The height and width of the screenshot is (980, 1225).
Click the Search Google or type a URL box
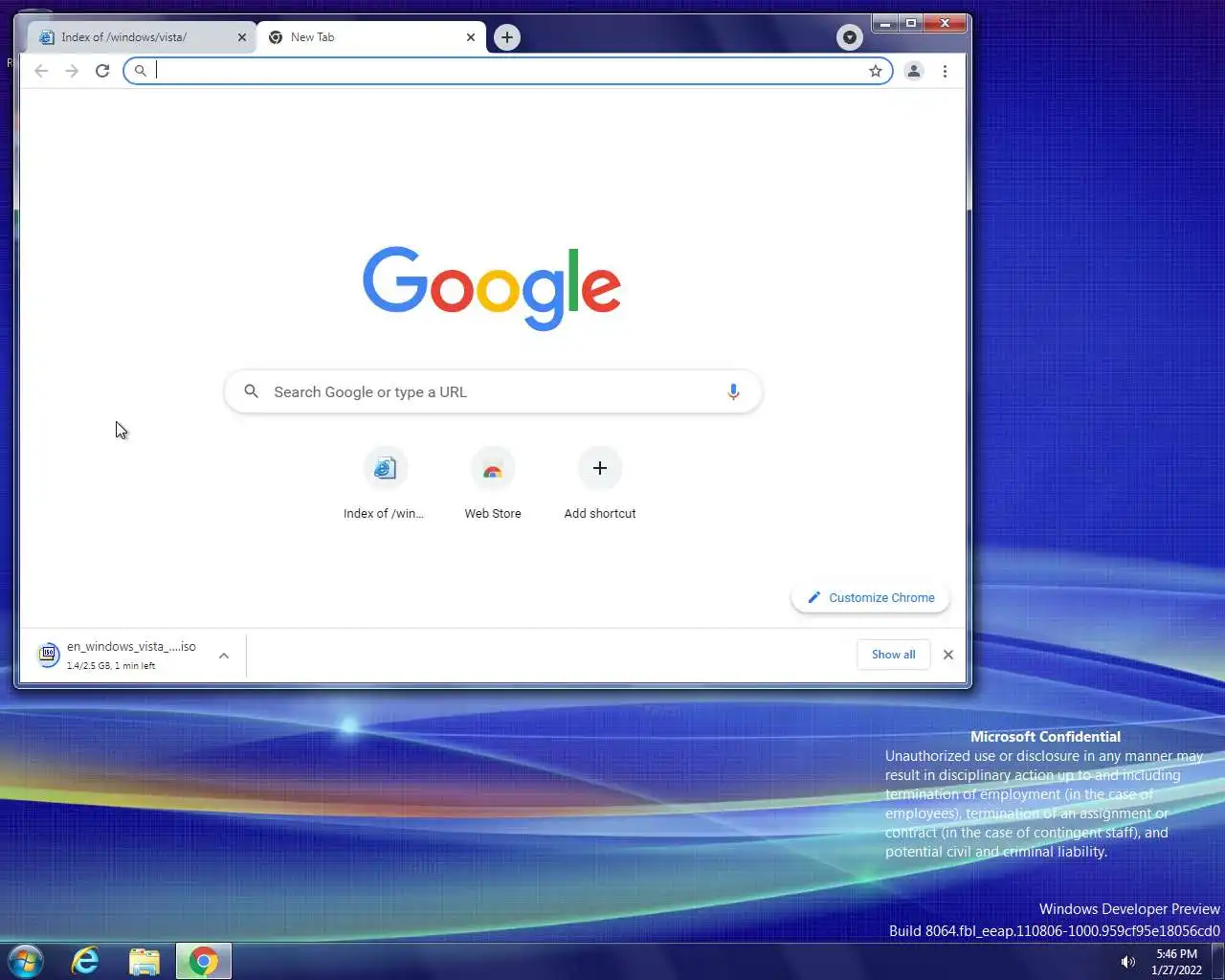click(x=493, y=391)
